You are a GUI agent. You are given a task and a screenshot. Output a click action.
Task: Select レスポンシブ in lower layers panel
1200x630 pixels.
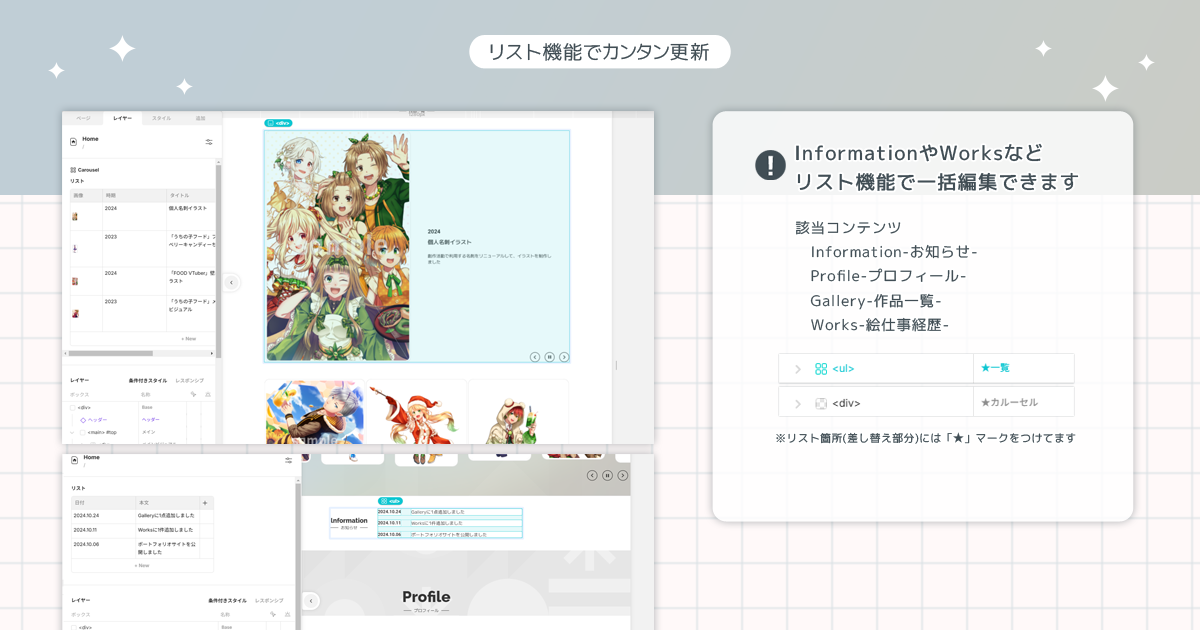pos(269,600)
